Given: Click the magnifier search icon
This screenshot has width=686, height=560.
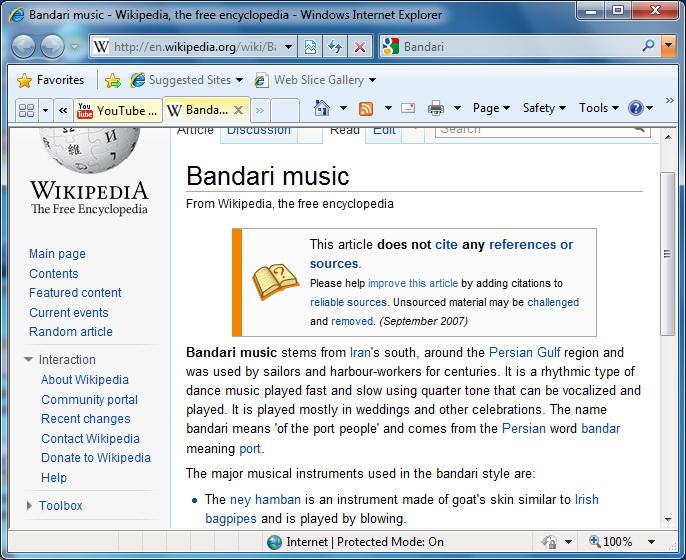Looking at the screenshot, I should tap(648, 46).
